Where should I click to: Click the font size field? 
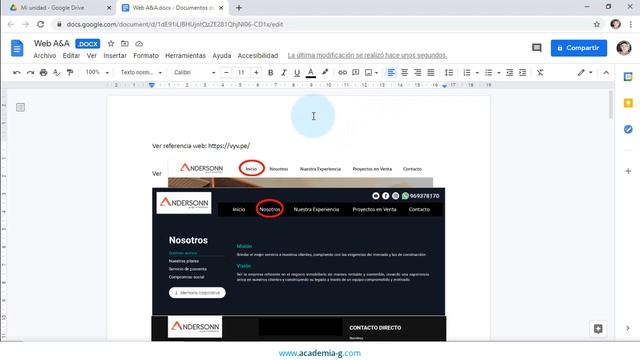241,73
